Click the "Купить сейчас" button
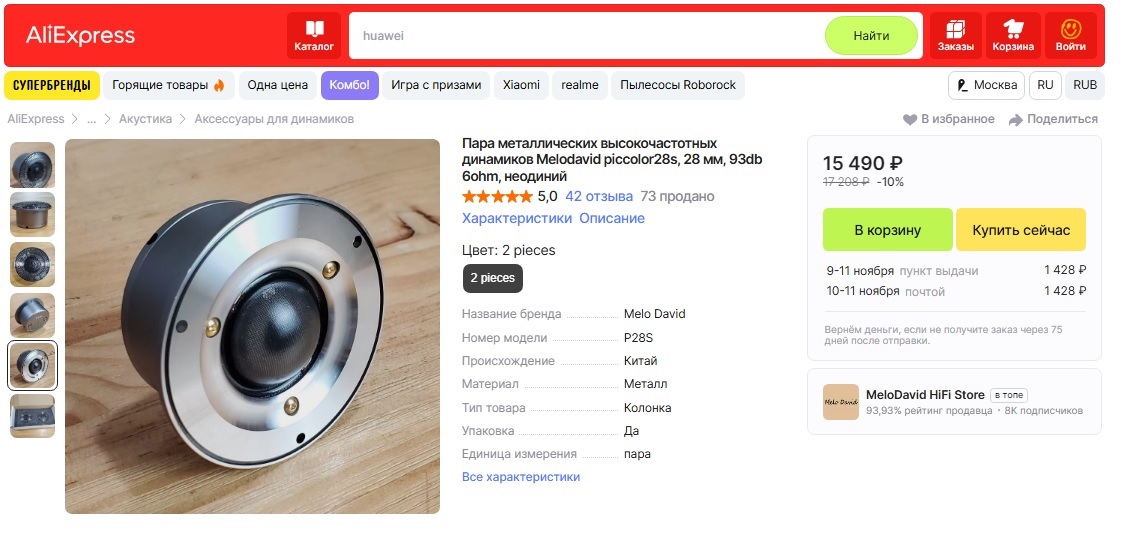This screenshot has height=539, width=1148. tap(1020, 230)
